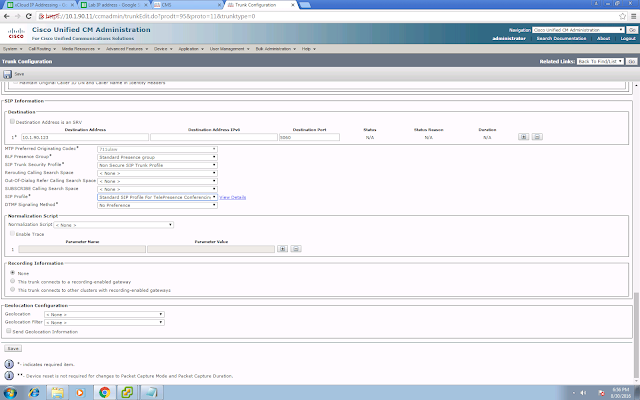The width and height of the screenshot is (640, 400).
Task: Select other clusters with recording-enabled gateways option
Action: point(13,290)
